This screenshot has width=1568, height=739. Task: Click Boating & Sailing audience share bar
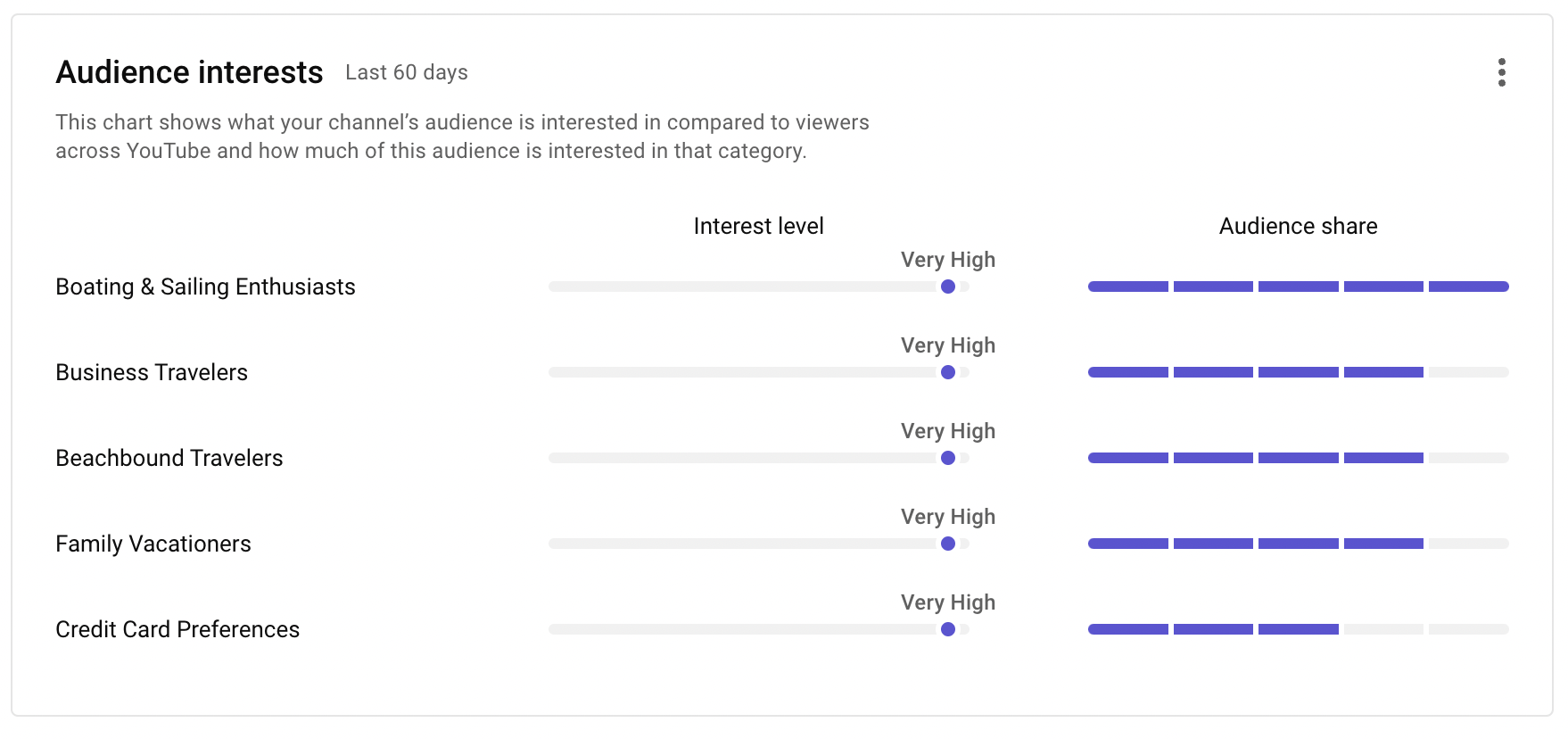1298,286
